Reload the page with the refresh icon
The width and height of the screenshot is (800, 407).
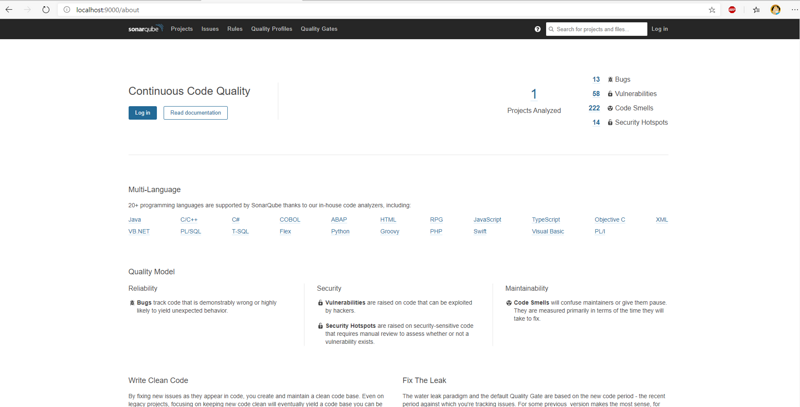[46, 9]
